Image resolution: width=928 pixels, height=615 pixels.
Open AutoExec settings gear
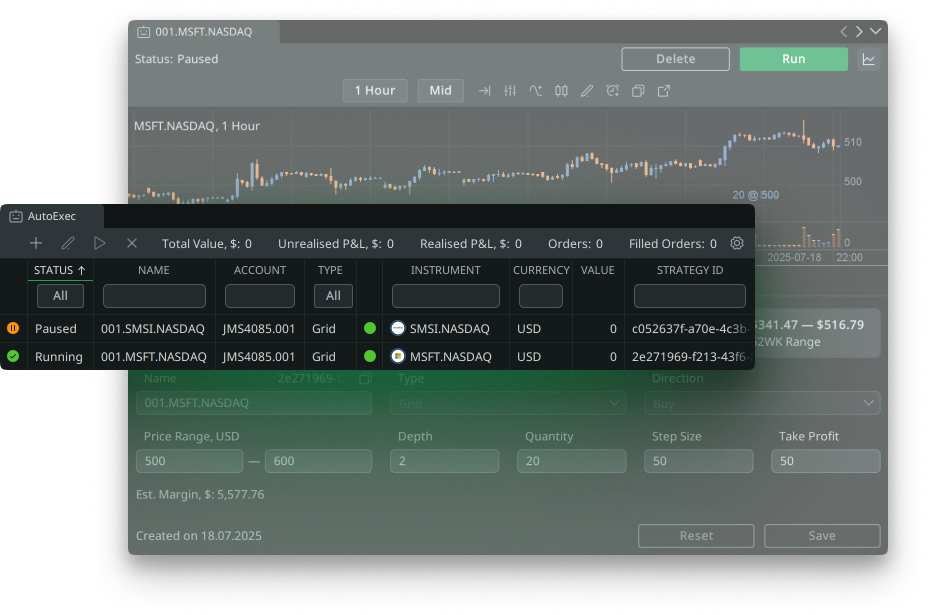pyautogui.click(x=737, y=243)
